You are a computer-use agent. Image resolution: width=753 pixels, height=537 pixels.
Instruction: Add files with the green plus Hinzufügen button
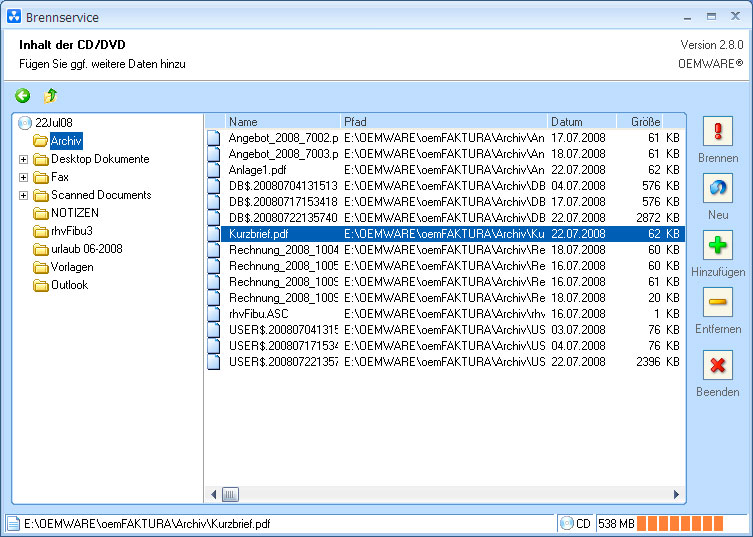(x=717, y=245)
